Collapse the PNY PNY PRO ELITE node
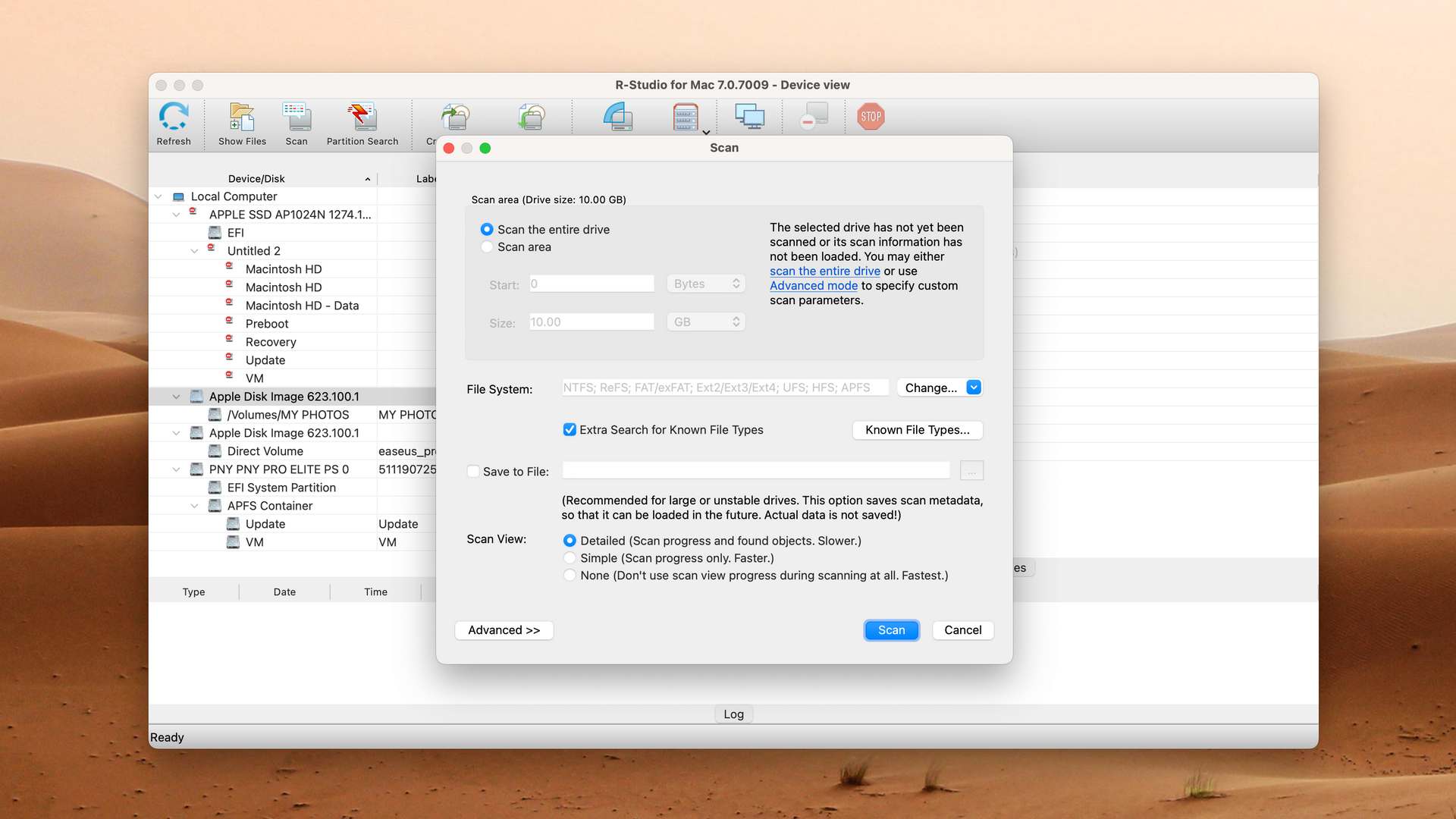The width and height of the screenshot is (1456, 819). point(176,469)
